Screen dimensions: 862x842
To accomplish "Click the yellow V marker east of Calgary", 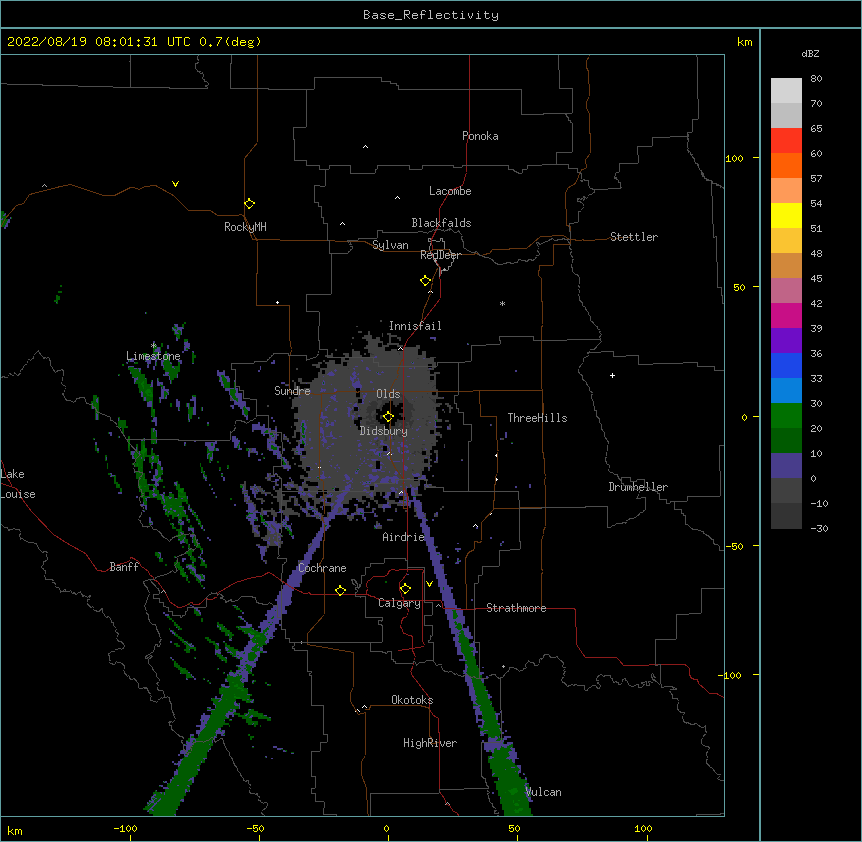I will coord(429,584).
